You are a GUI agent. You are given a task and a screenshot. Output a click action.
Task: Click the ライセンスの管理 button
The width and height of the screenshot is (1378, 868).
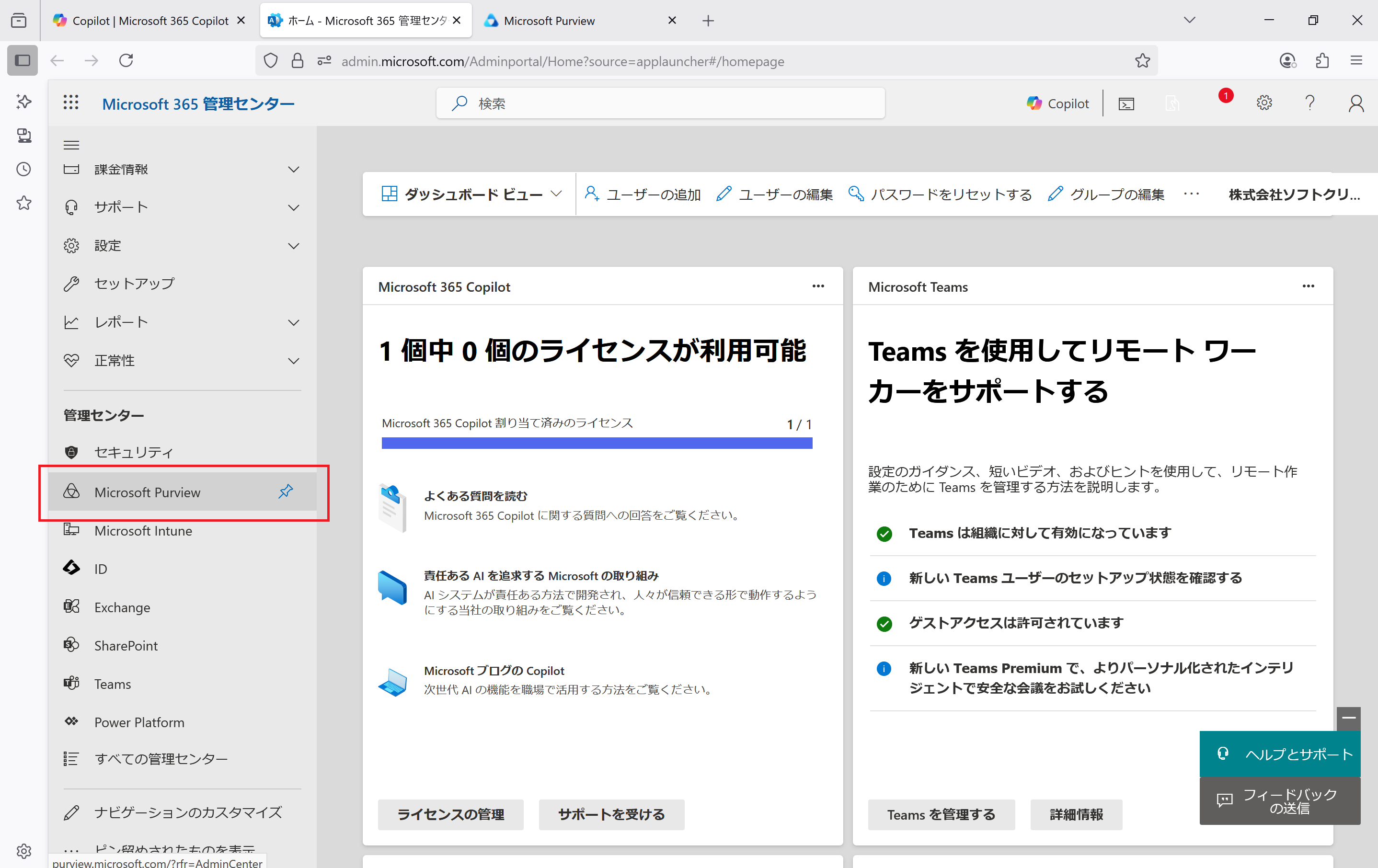[x=450, y=814]
